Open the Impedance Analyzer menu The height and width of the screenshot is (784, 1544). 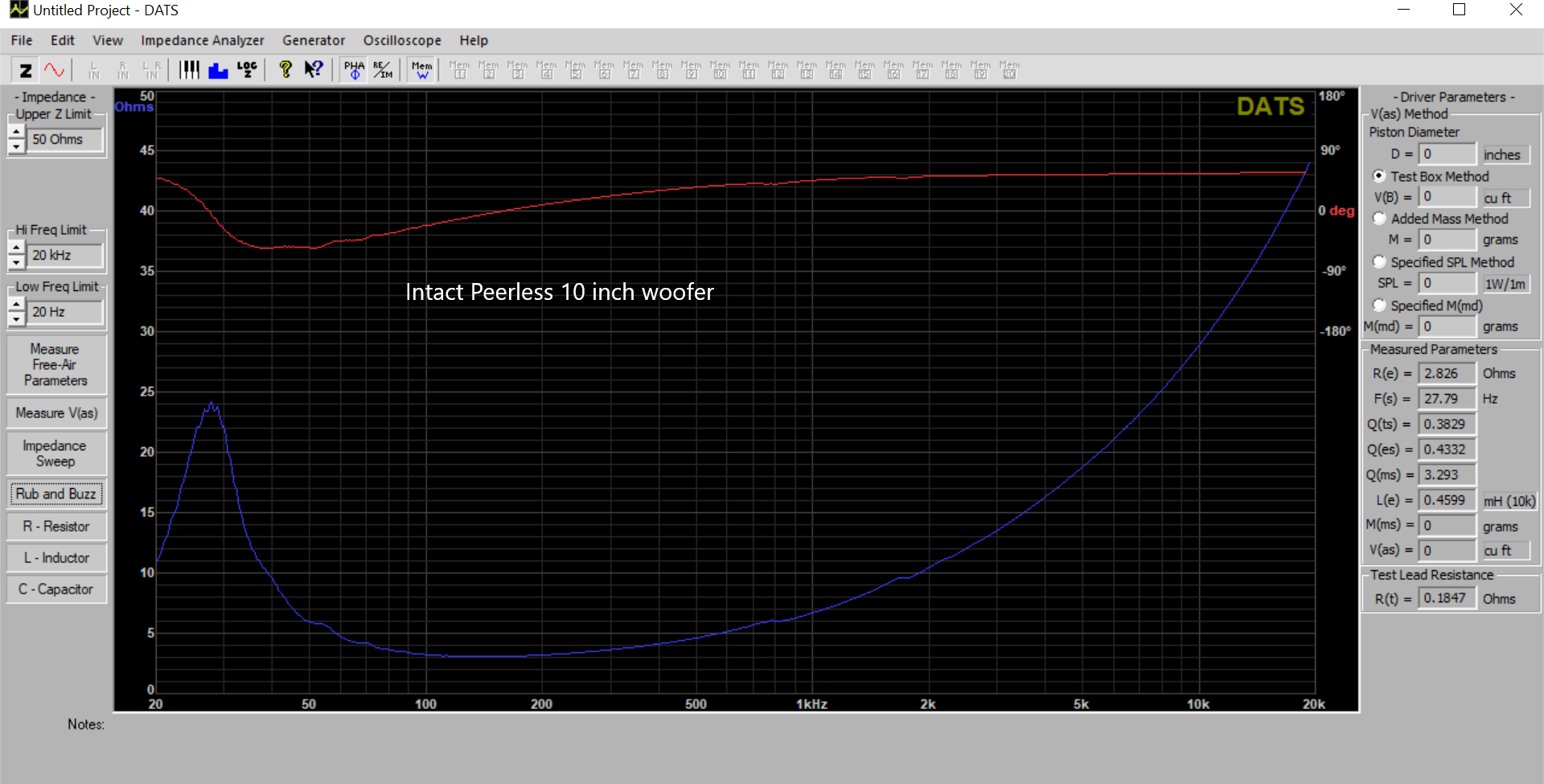[203, 40]
